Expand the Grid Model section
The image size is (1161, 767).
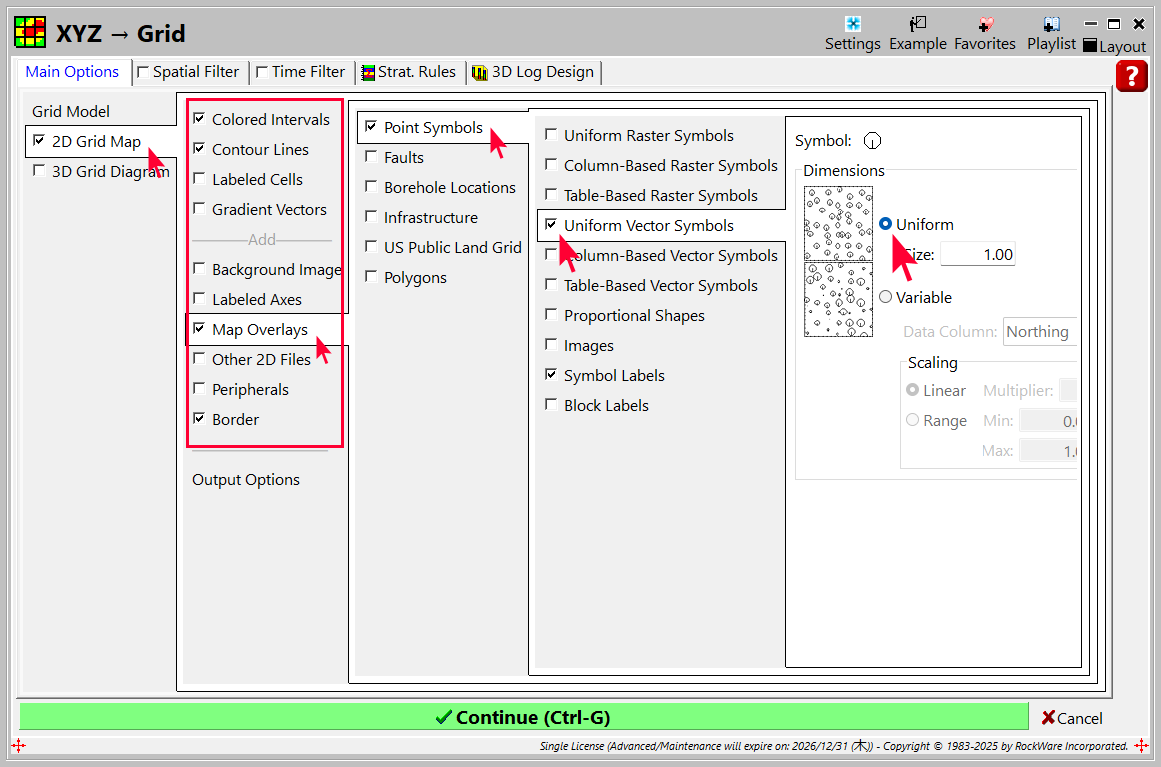[71, 112]
